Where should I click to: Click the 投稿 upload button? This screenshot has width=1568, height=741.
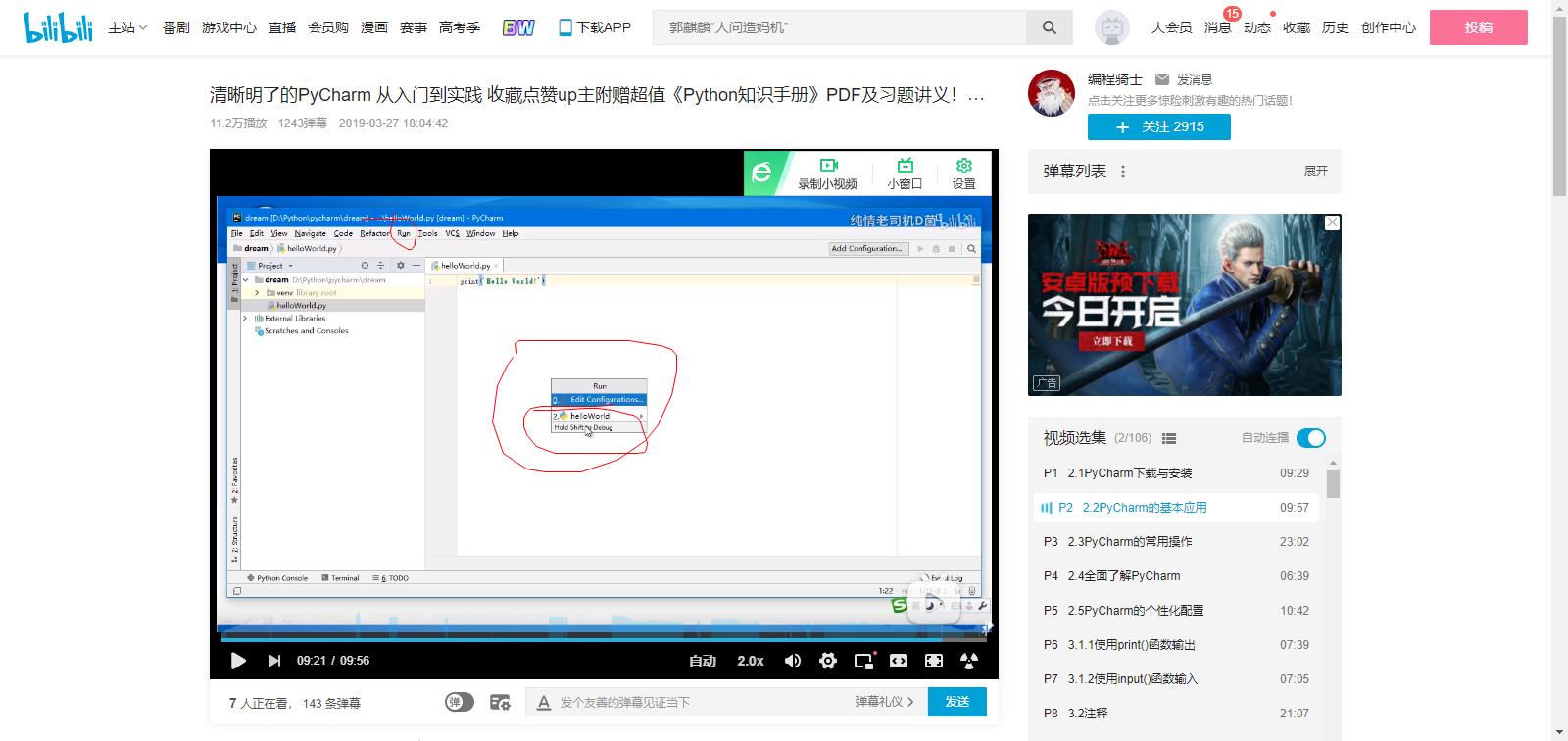click(1479, 27)
